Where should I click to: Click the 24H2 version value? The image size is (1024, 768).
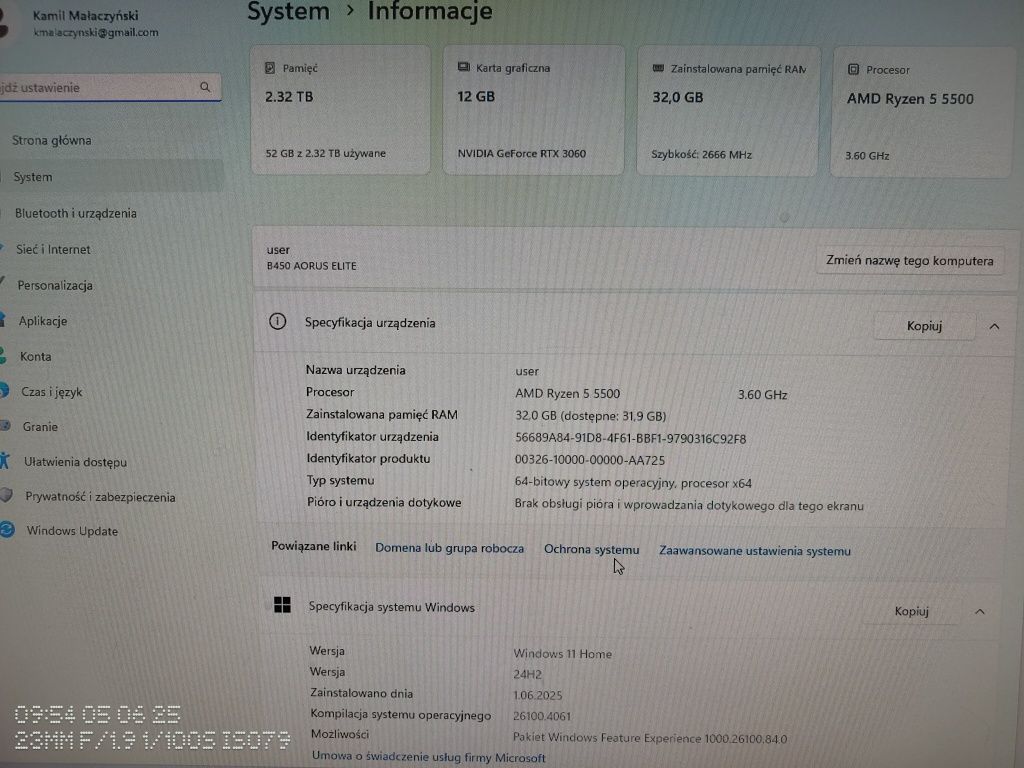pos(528,675)
